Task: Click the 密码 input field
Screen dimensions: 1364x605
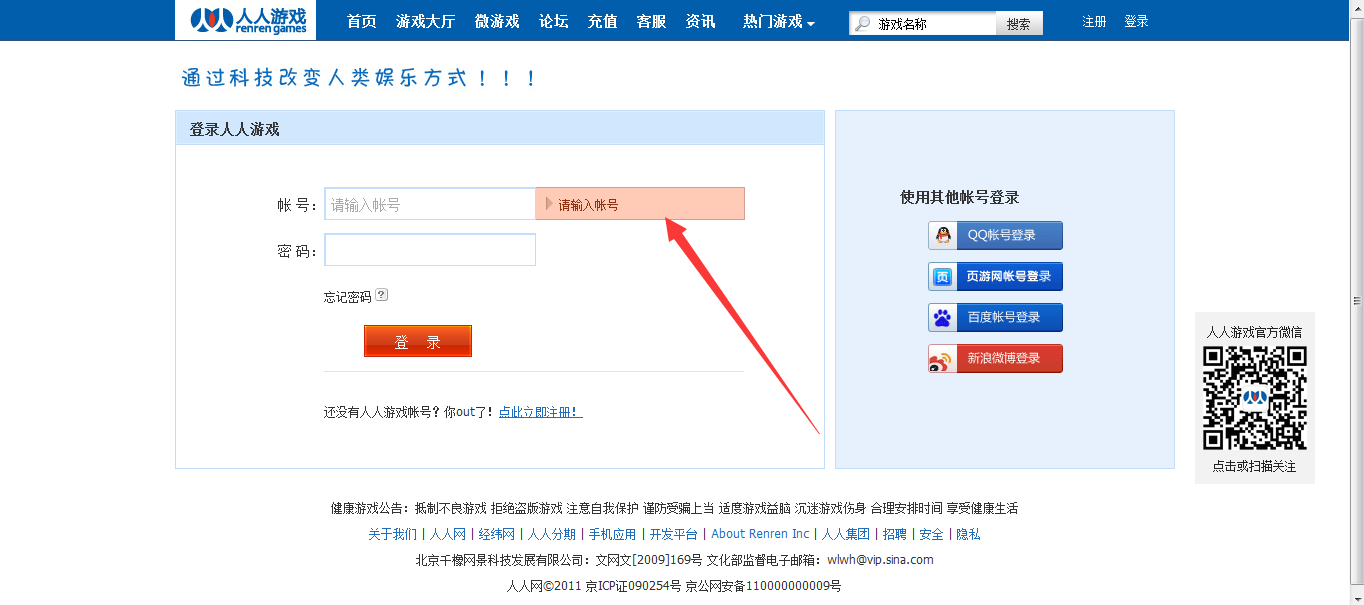Action: [x=430, y=250]
